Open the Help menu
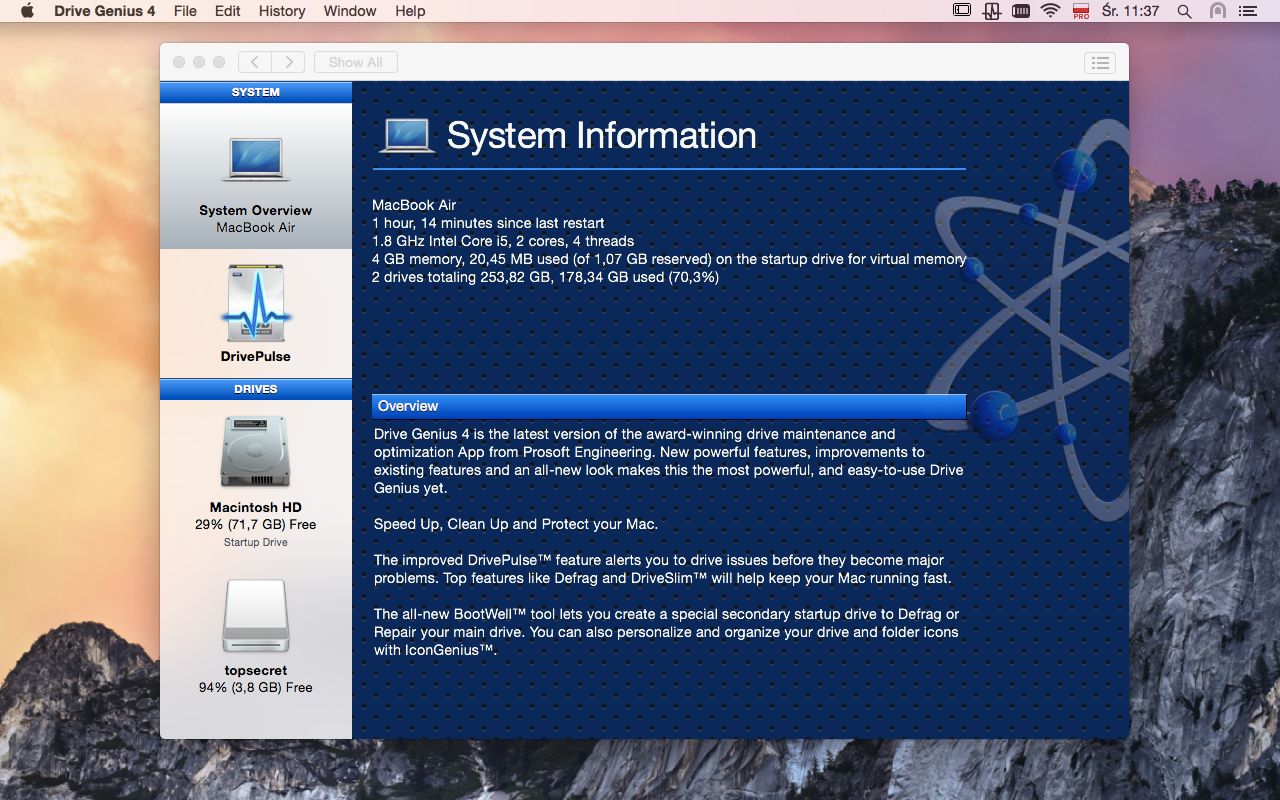Image resolution: width=1280 pixels, height=800 pixels. tap(410, 11)
